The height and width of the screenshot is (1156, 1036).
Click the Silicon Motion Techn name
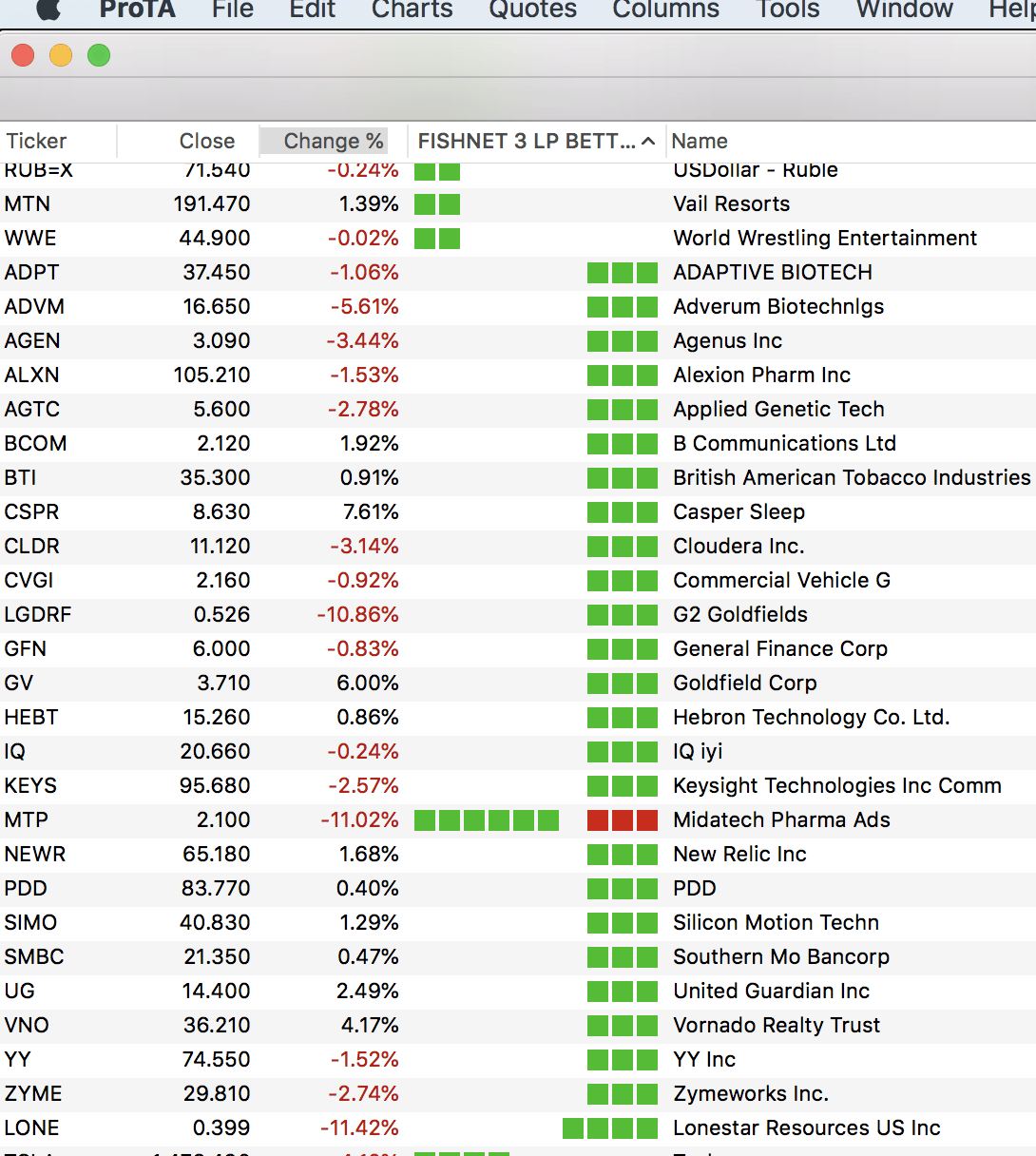(x=776, y=922)
